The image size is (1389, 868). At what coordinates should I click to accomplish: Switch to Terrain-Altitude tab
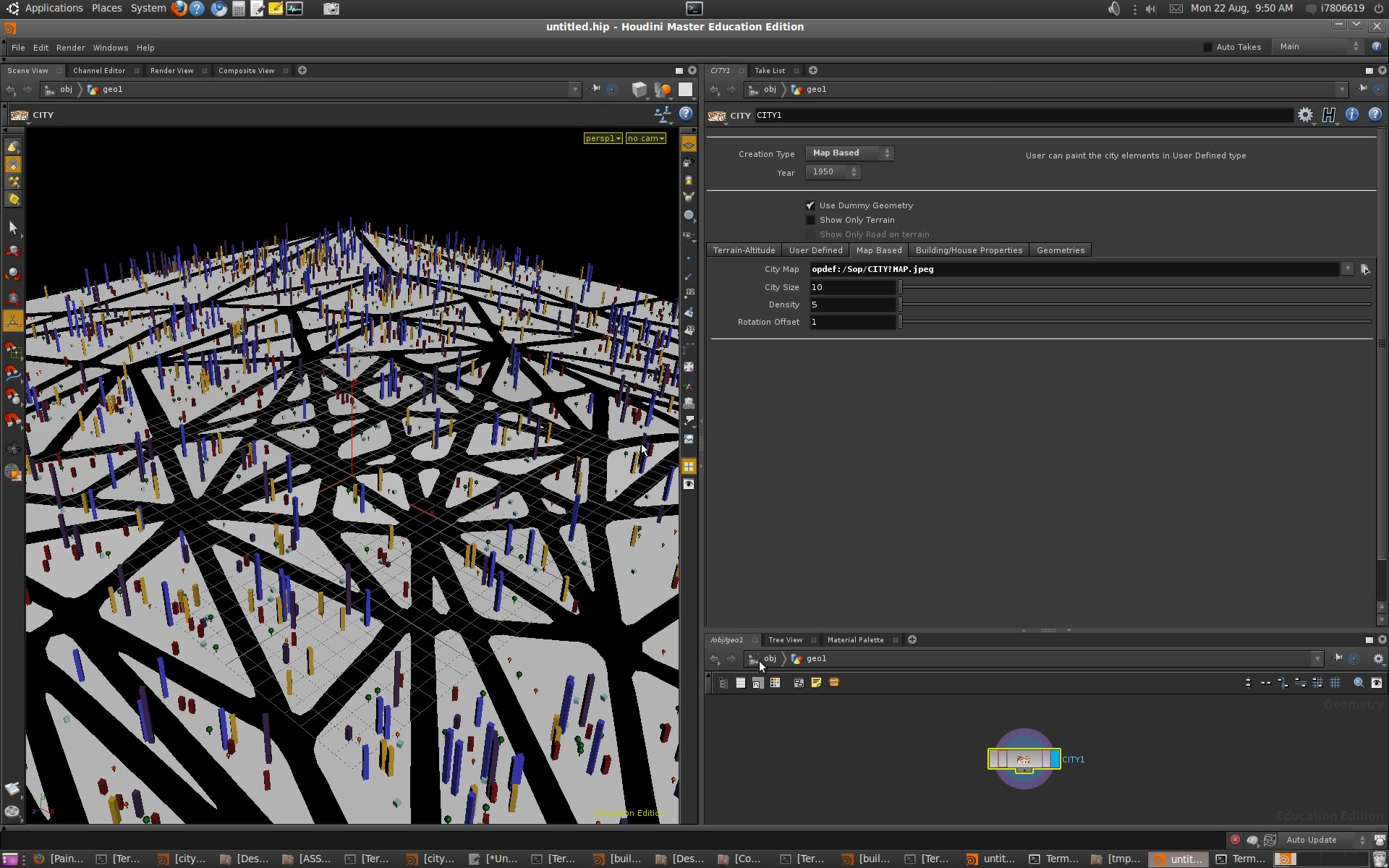click(744, 250)
